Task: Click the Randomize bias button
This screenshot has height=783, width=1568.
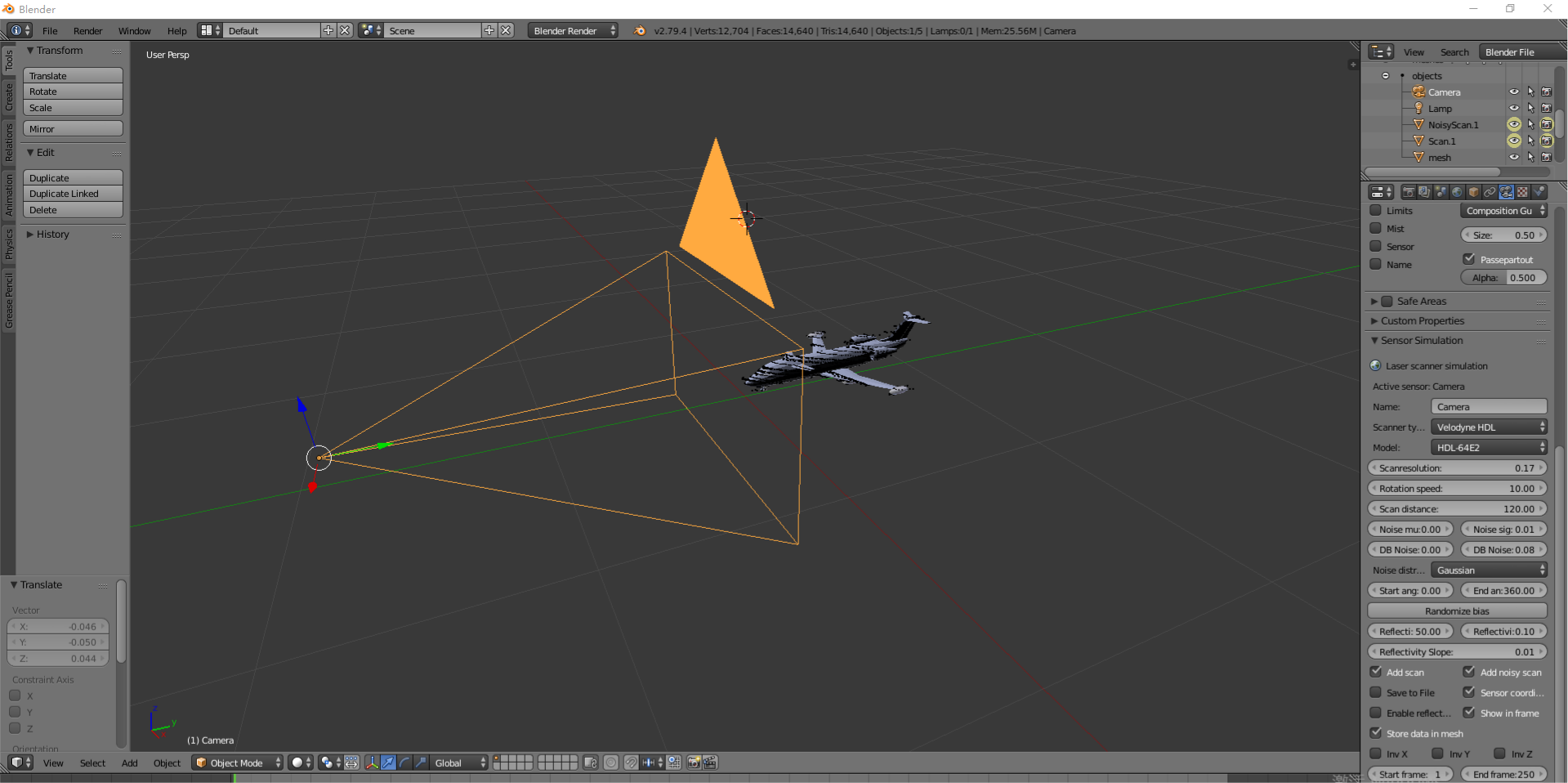Action: click(1457, 611)
